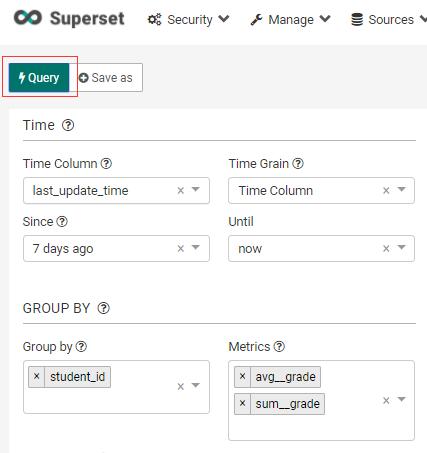Click the last_update_time field value
427x453 pixels.
click(80, 191)
